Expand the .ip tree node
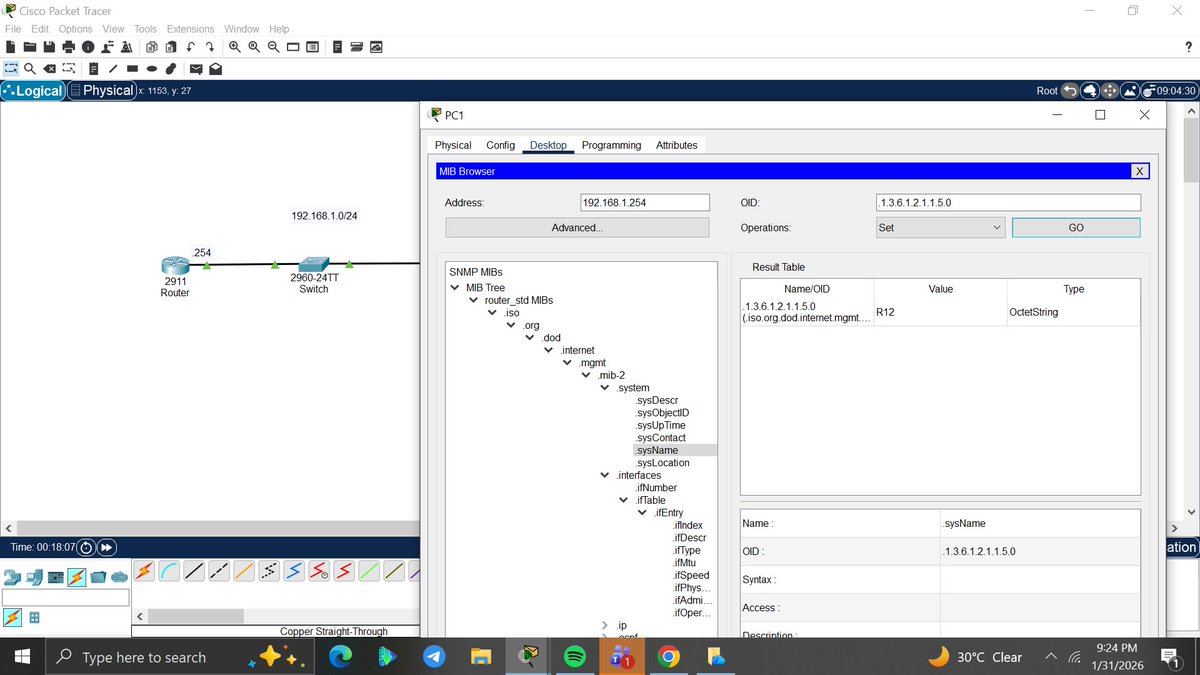 pos(604,625)
